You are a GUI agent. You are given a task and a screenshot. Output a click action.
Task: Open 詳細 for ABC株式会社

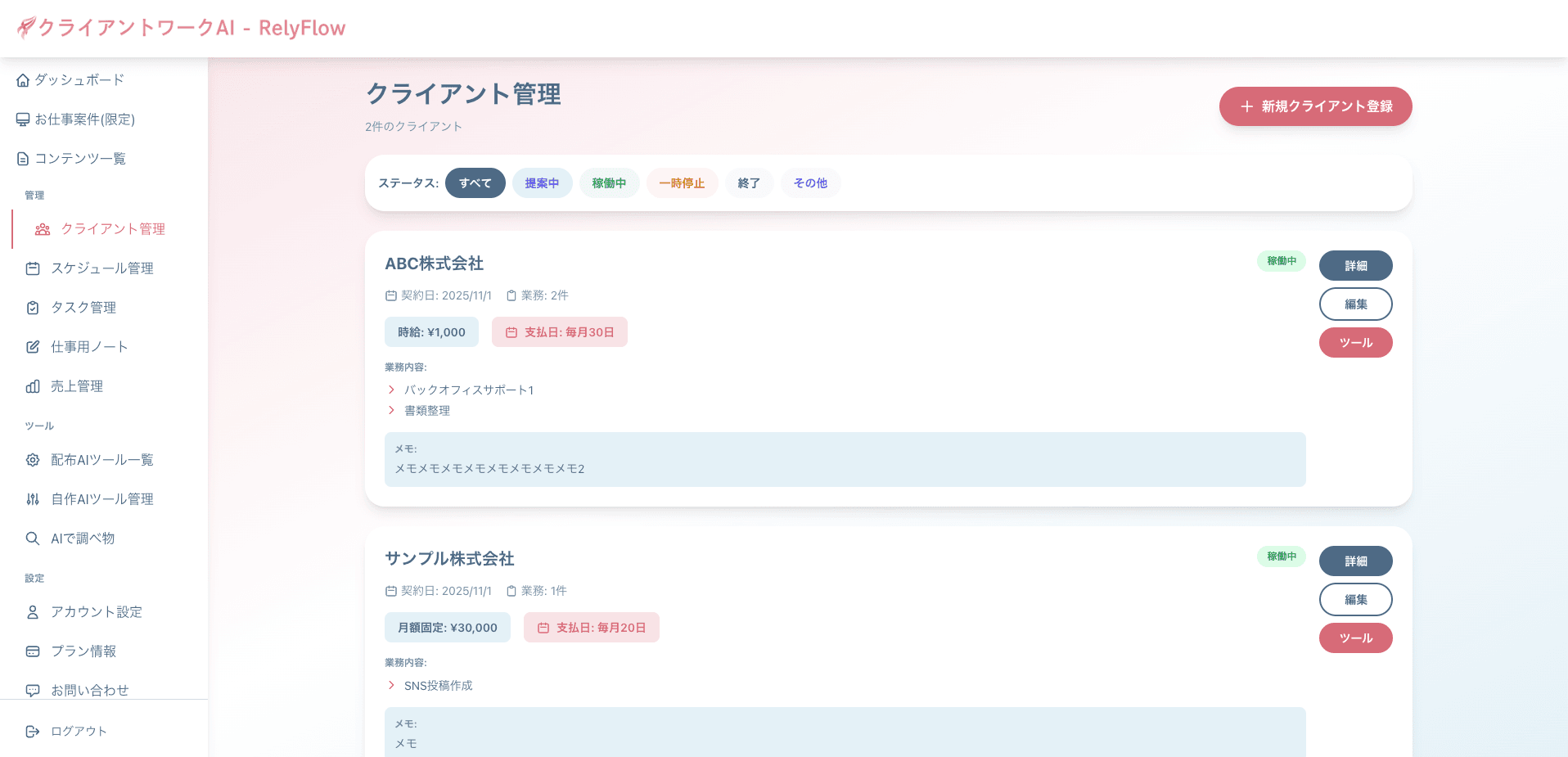pyautogui.click(x=1355, y=265)
